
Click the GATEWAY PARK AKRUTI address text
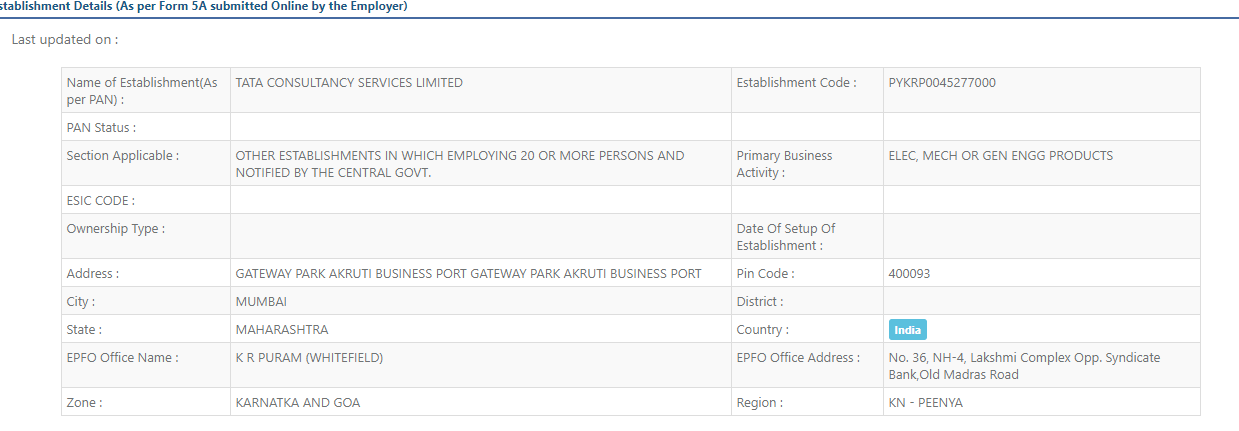pyautogui.click(x=468, y=273)
